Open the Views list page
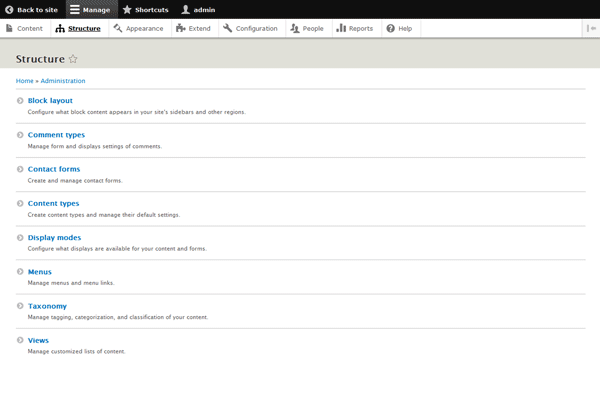 (38, 340)
